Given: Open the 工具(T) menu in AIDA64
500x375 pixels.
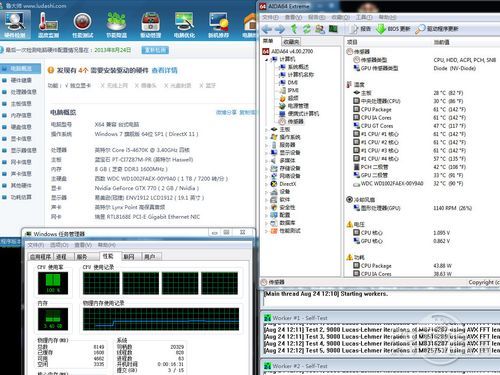Looking at the screenshot, I should [364, 17].
